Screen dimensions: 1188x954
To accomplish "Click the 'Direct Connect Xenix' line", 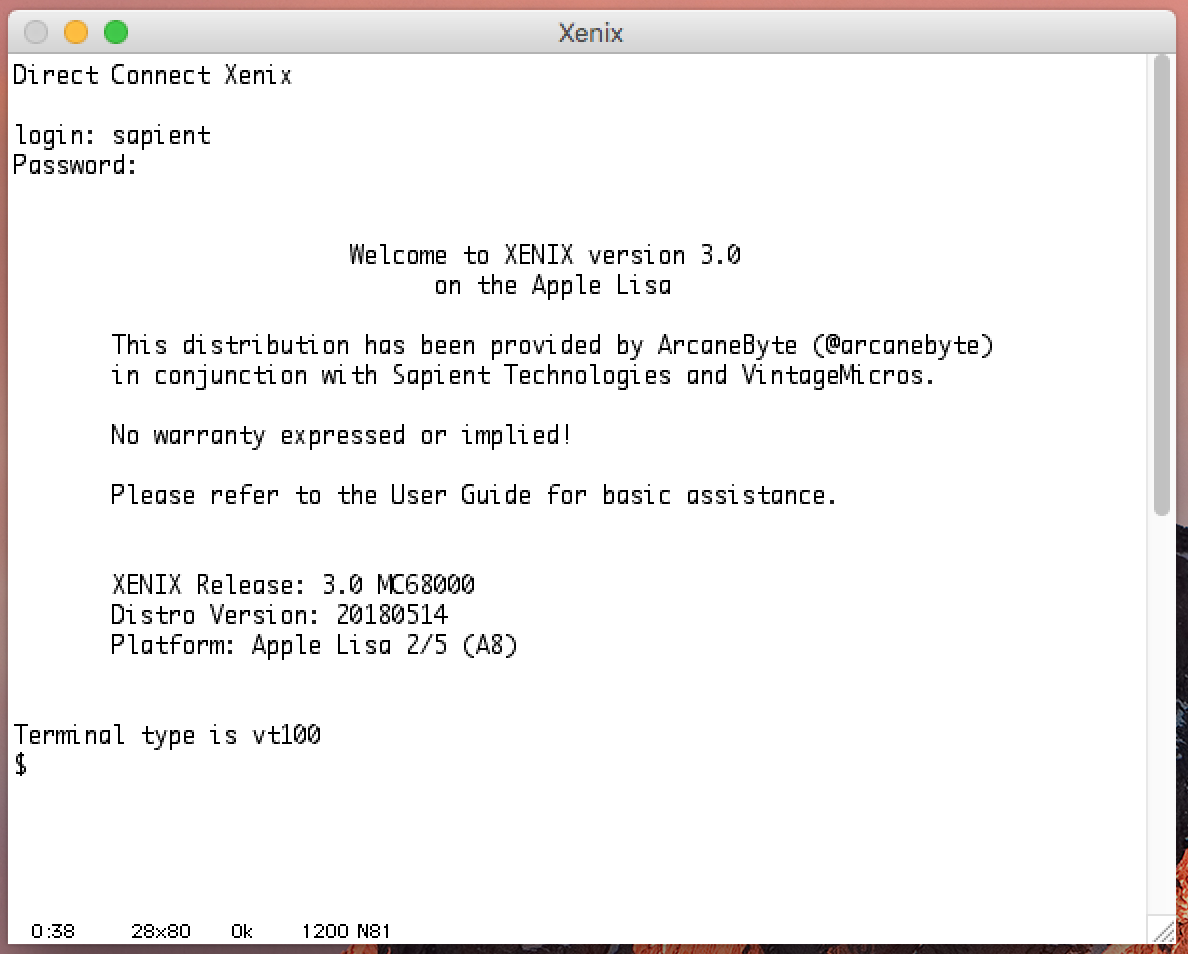I will tap(152, 75).
